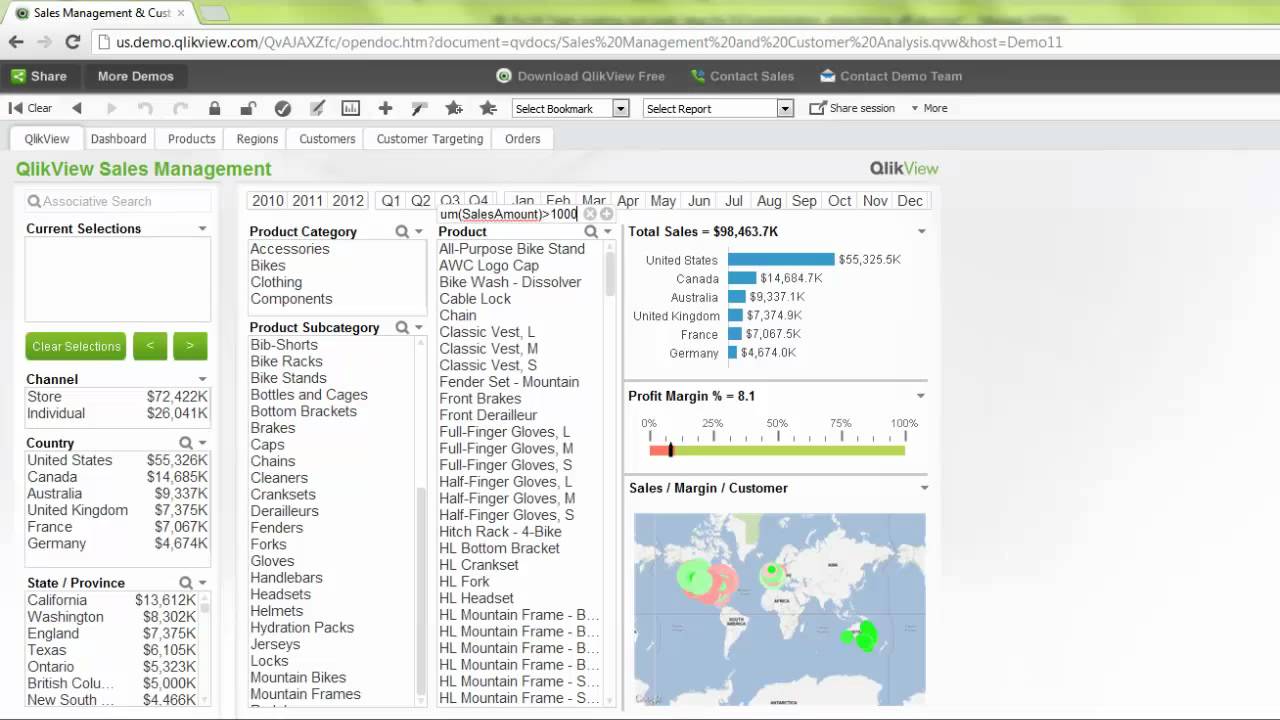The image size is (1280, 720).
Task: Click the green forward arrow button
Action: click(x=190, y=346)
